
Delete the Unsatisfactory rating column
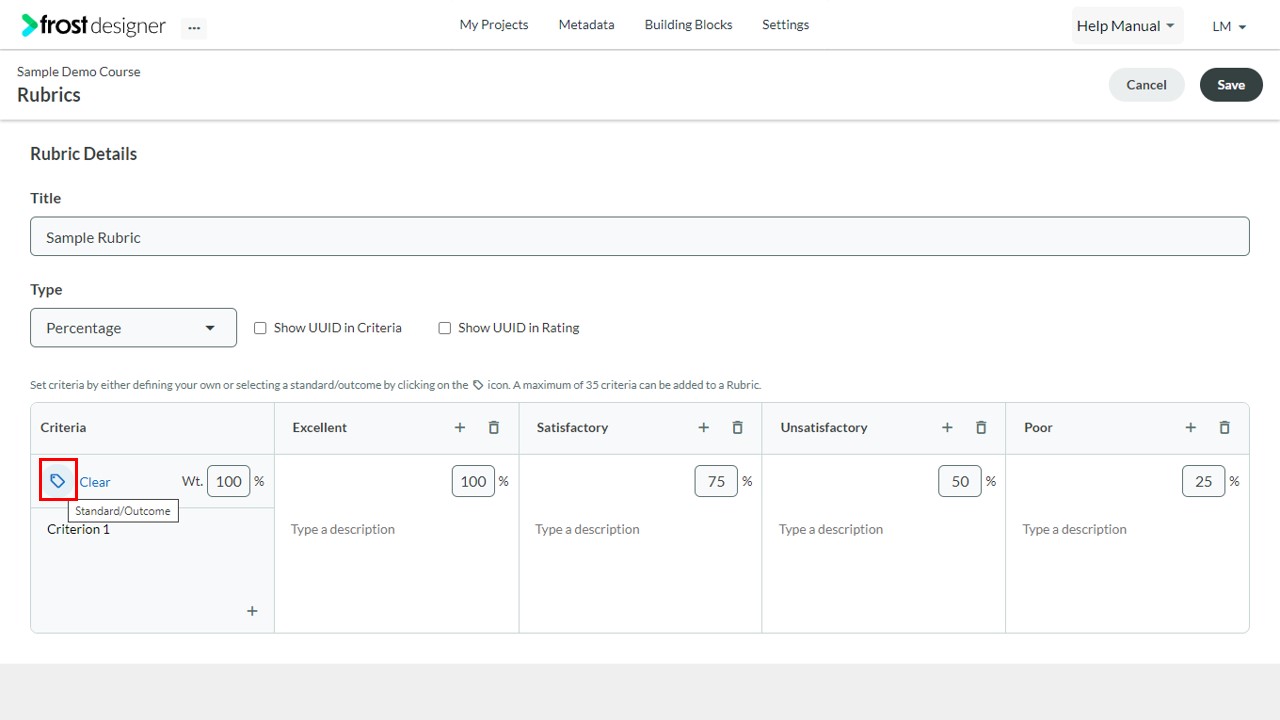pyautogui.click(x=981, y=427)
